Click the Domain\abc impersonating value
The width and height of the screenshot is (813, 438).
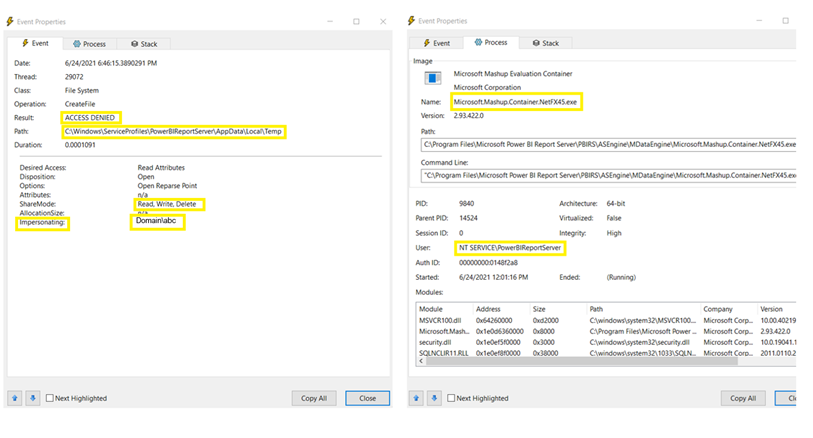point(156,220)
